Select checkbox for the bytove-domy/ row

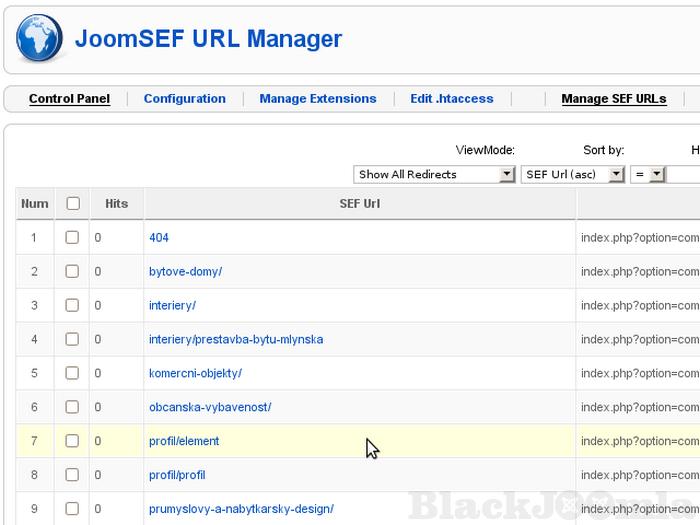coord(72,272)
